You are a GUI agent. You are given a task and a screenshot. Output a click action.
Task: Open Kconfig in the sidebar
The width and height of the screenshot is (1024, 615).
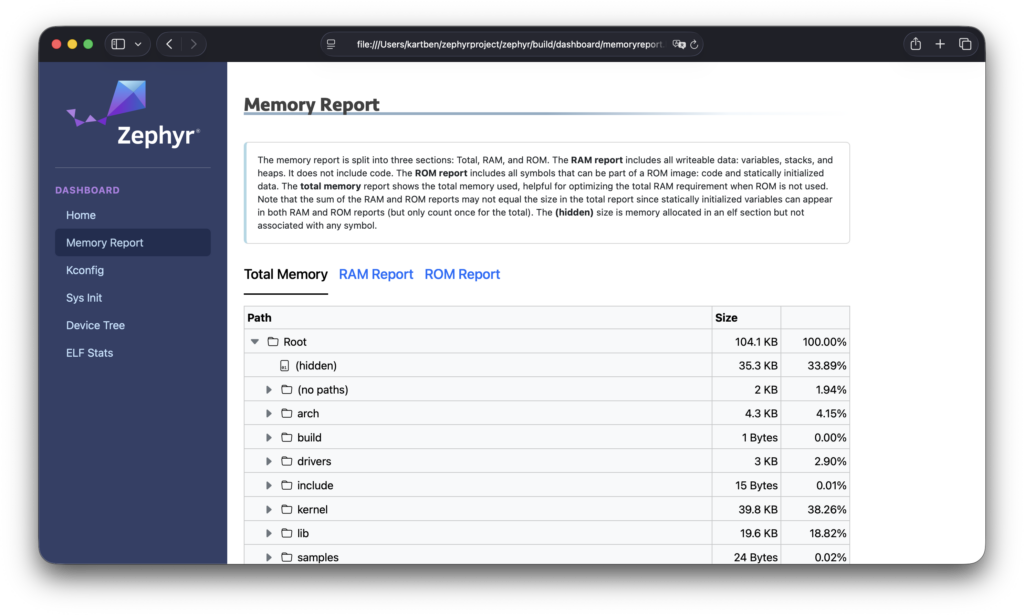[85, 270]
